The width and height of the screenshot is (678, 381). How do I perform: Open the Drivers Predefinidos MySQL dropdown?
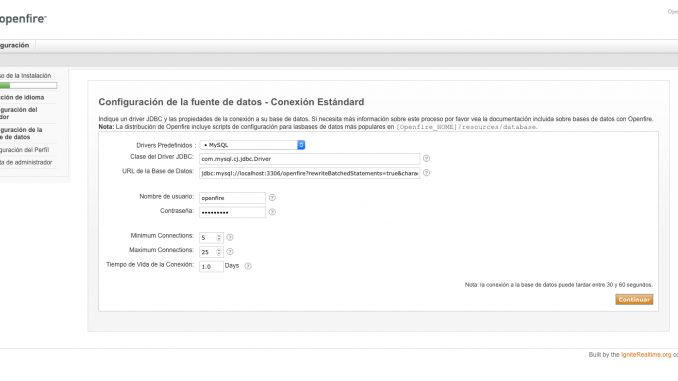click(252, 145)
